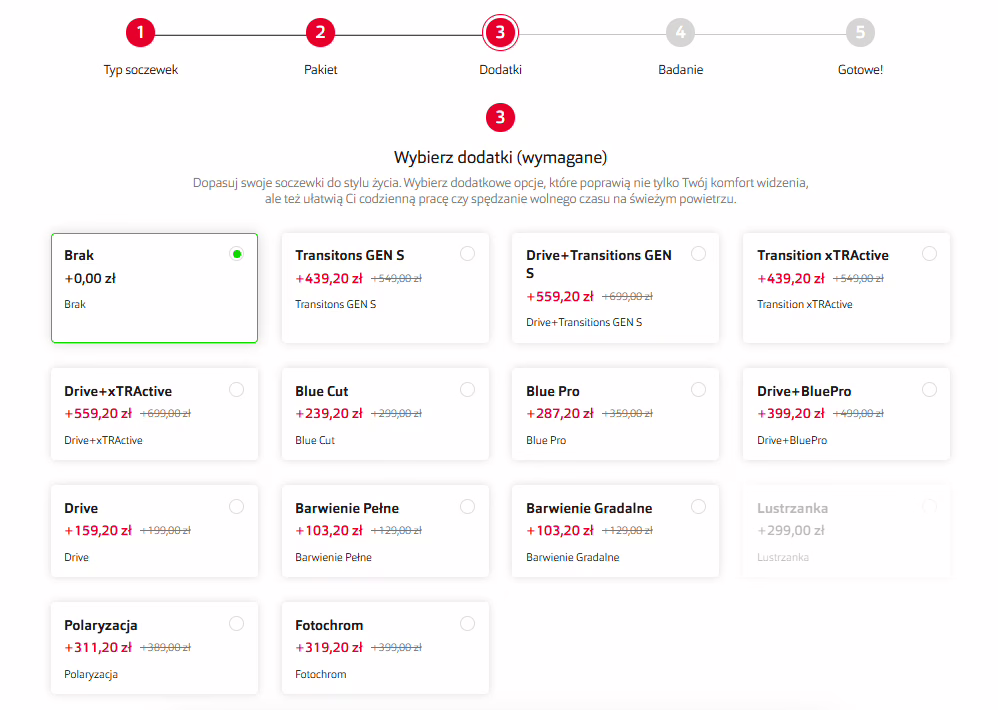Go back to step 1 Typ soczewek
This screenshot has height=710, width=998.
[141, 33]
